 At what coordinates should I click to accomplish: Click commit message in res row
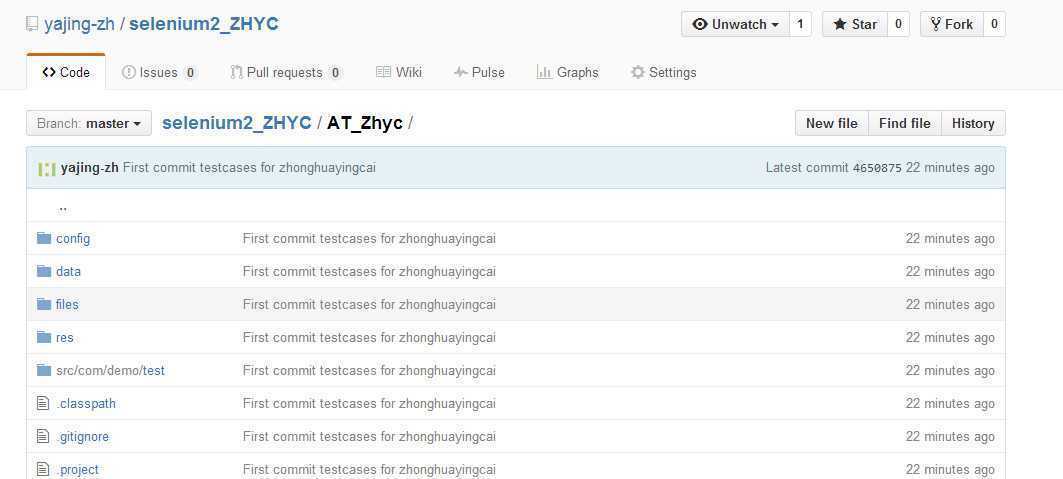[369, 337]
